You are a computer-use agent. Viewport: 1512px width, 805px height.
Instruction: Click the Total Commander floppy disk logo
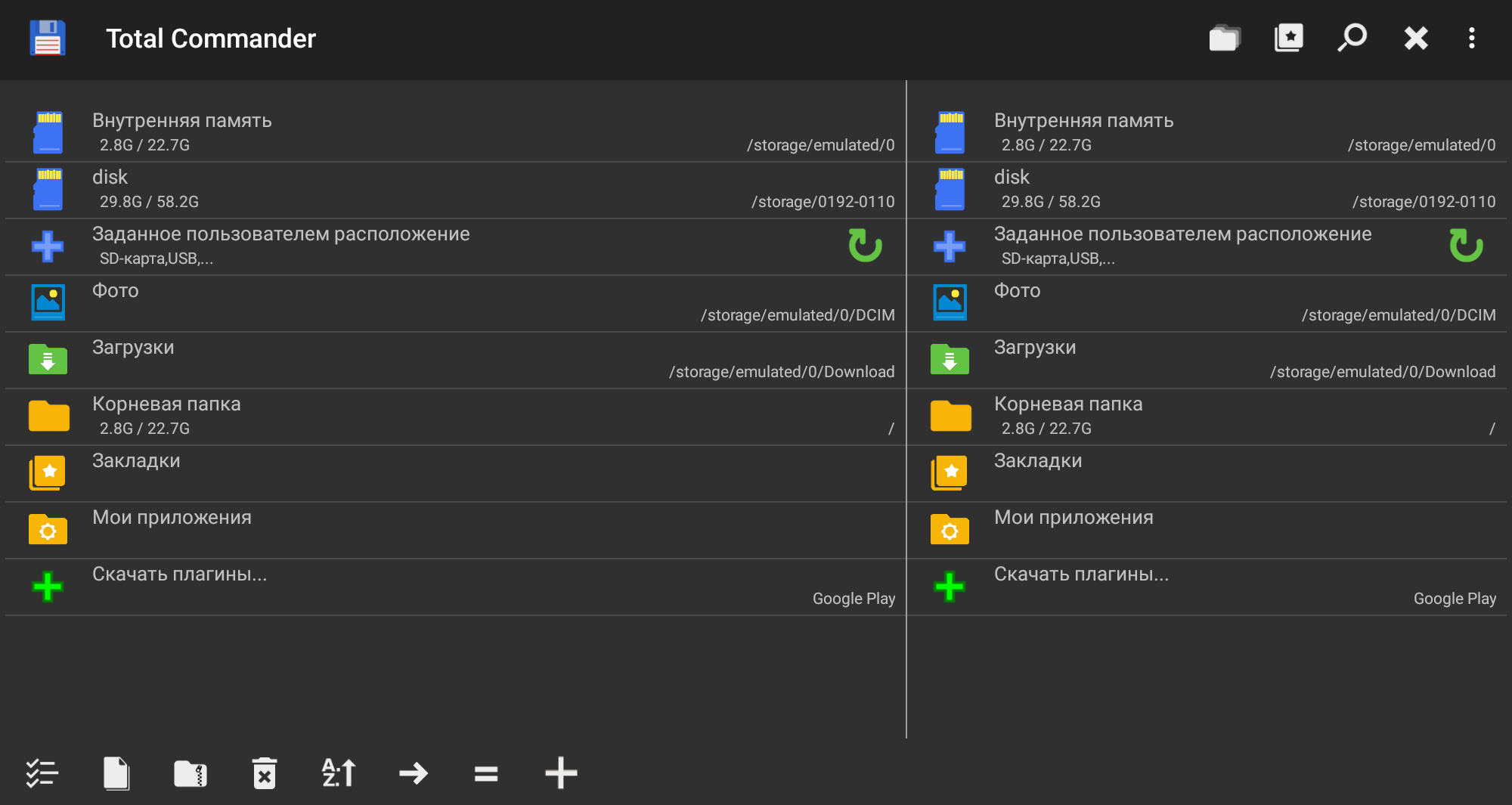click(48, 38)
